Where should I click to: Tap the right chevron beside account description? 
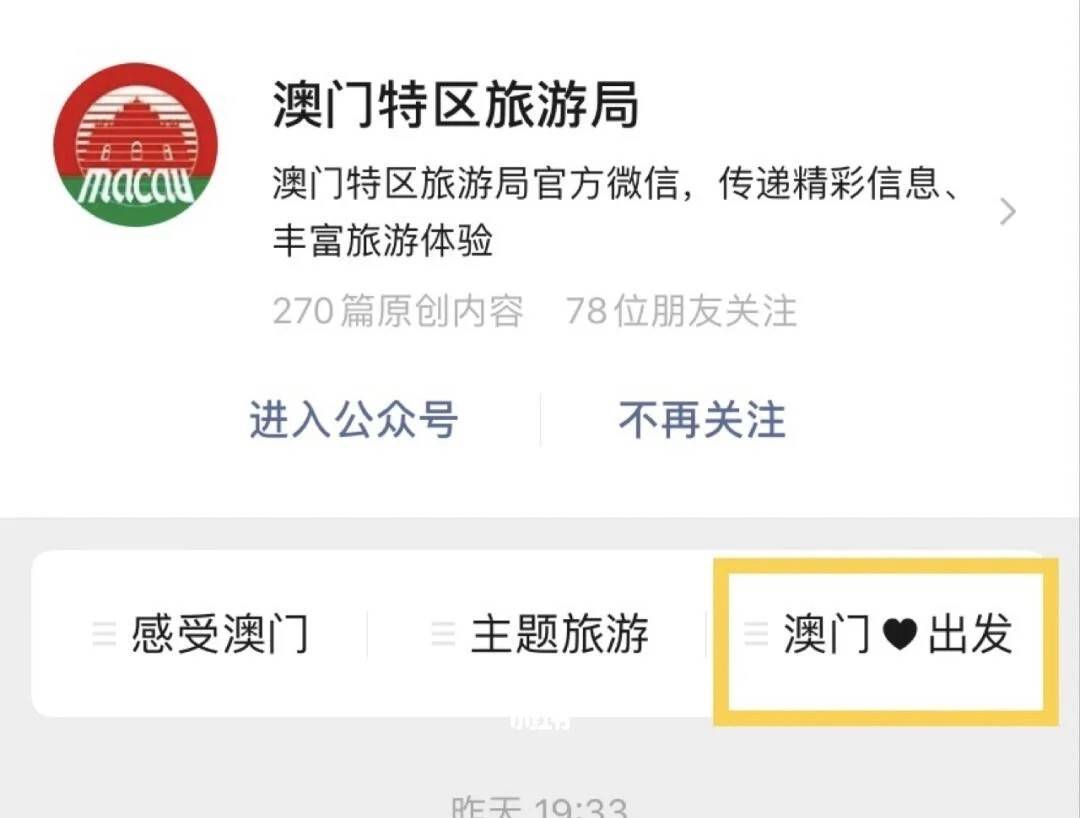tap(1008, 211)
